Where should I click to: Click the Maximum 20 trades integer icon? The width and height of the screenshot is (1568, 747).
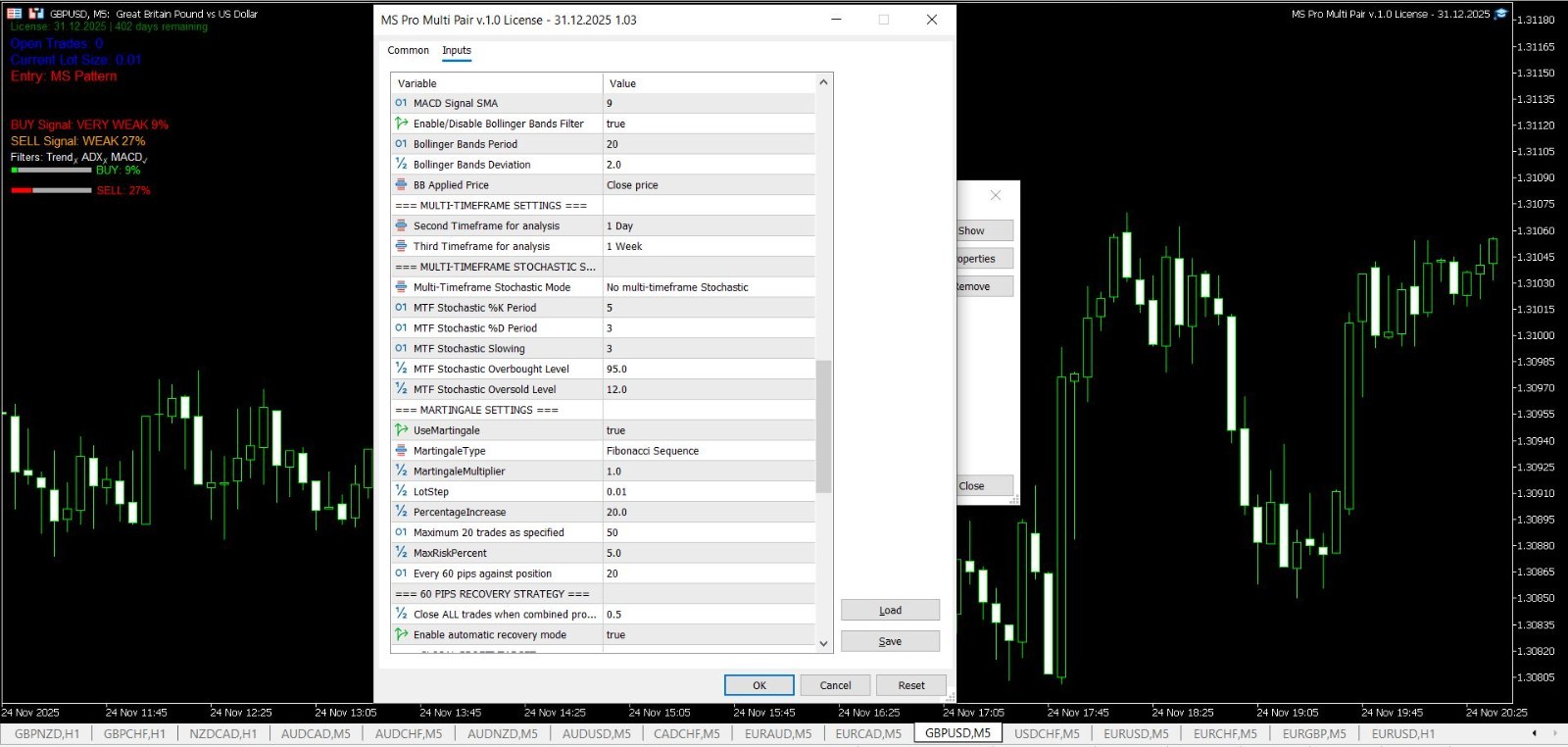401,532
